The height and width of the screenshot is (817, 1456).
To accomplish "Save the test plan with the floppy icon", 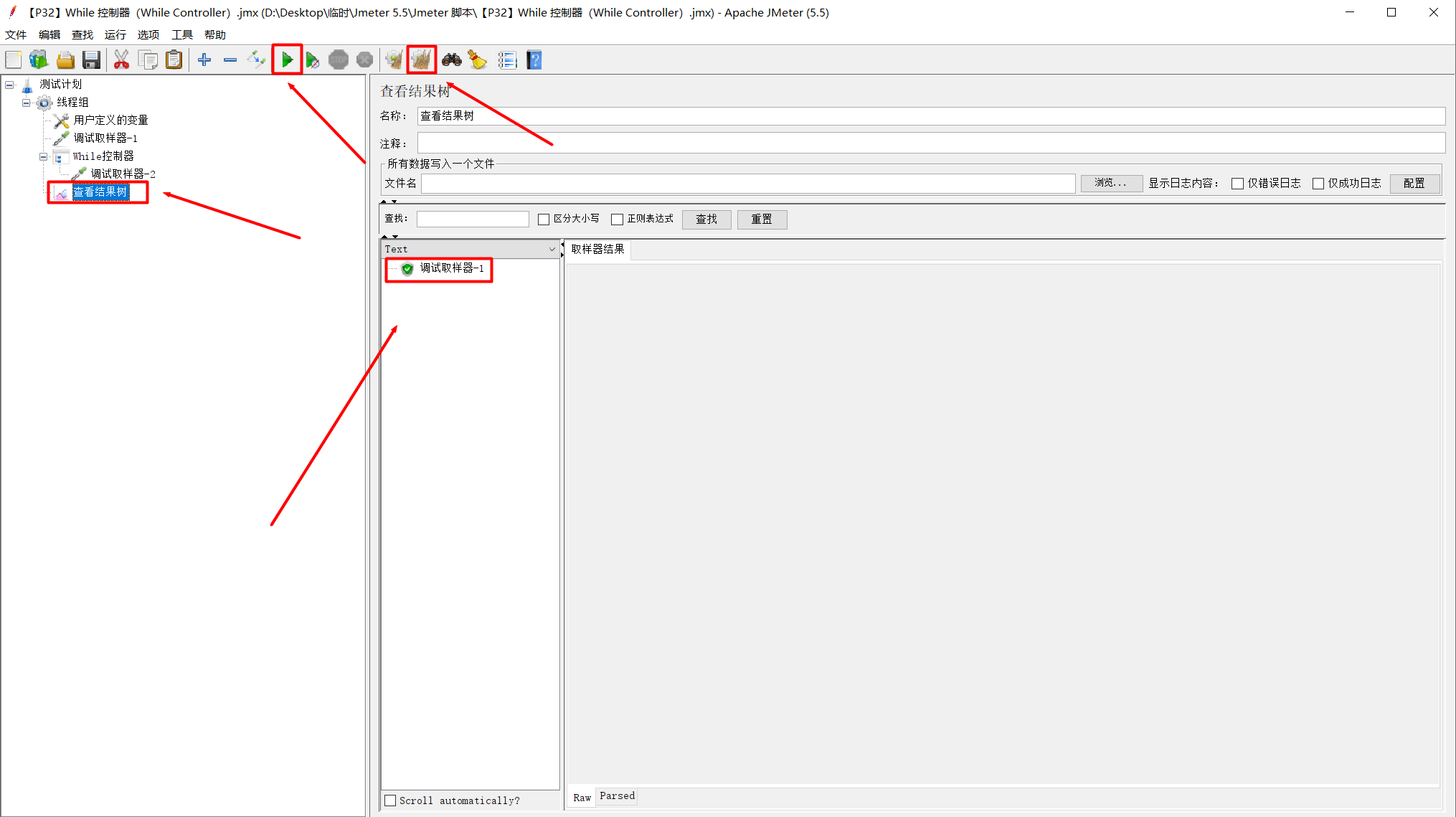I will point(91,60).
